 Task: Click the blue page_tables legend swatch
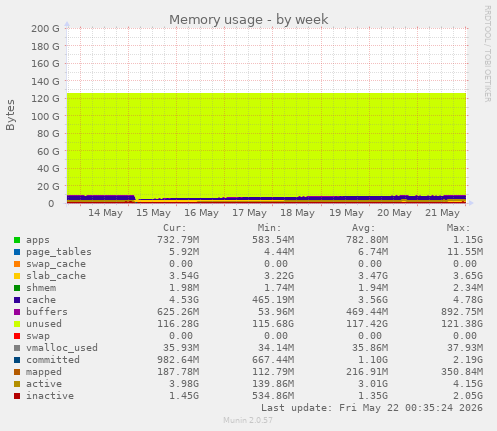point(17,252)
